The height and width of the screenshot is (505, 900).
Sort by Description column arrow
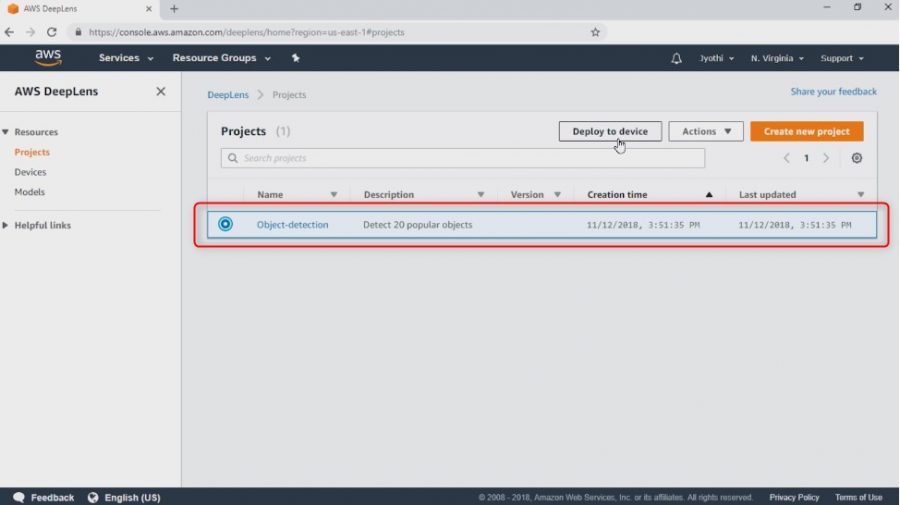point(481,195)
